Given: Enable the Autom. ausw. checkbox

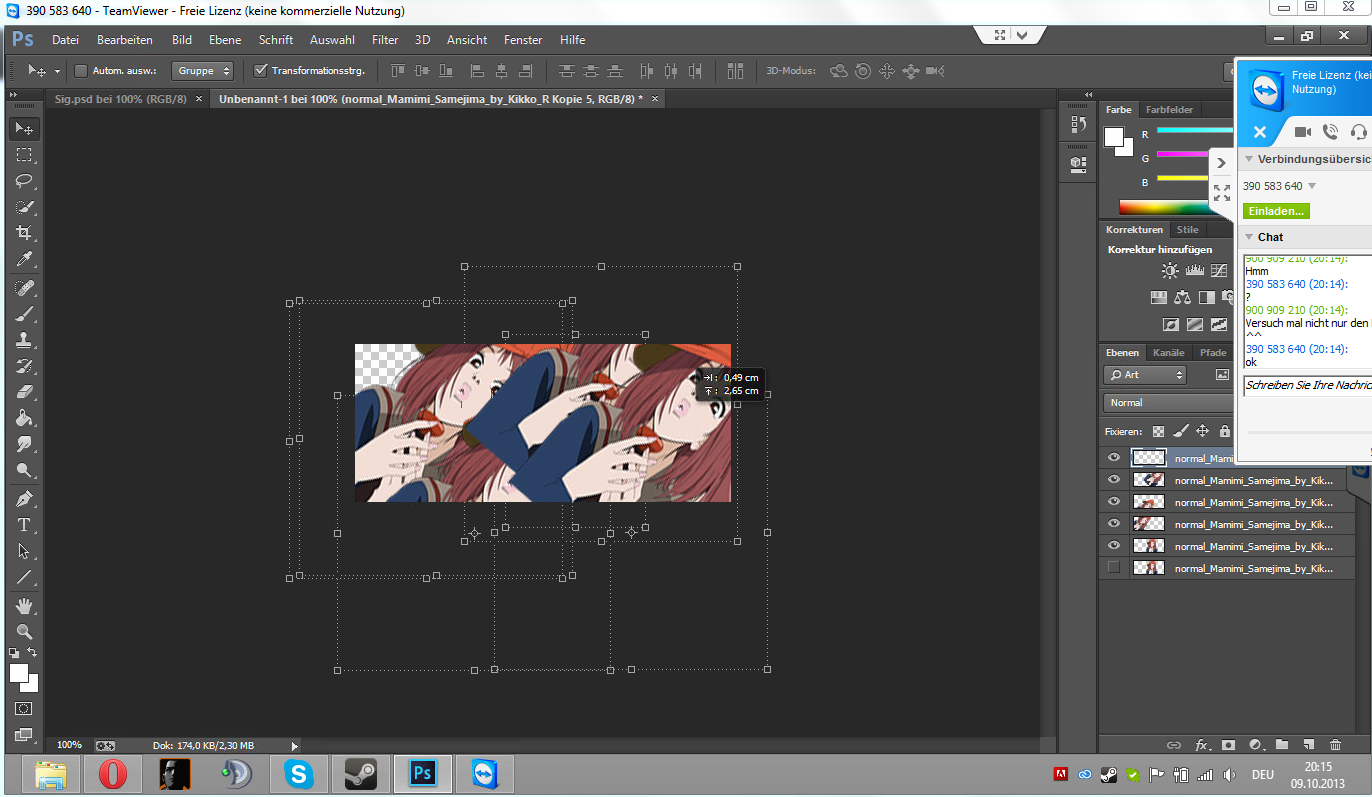Looking at the screenshot, I should pos(82,71).
